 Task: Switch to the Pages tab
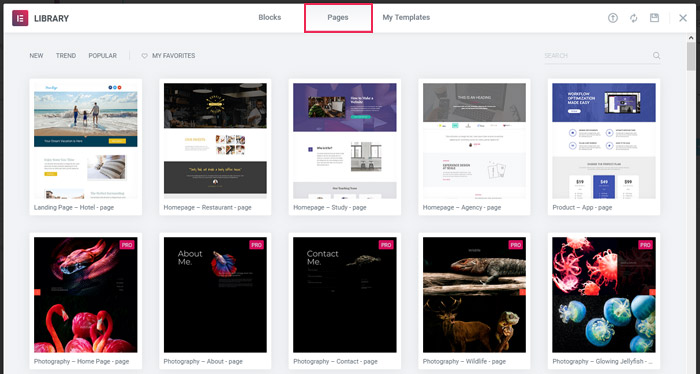338,18
